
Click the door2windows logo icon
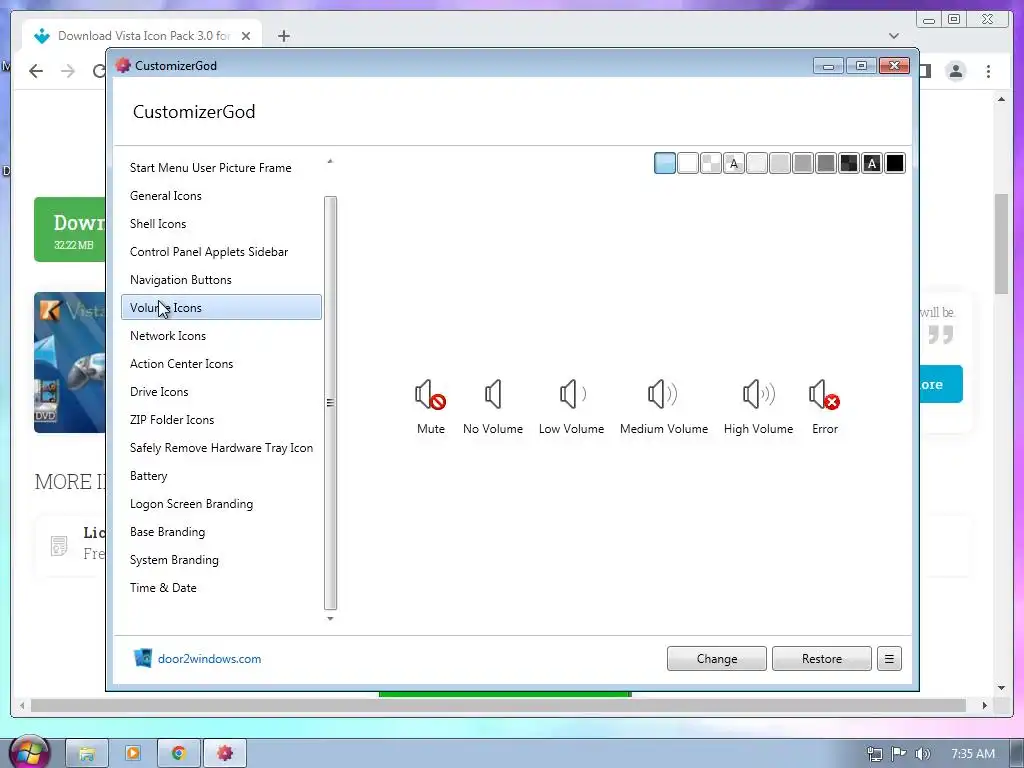pyautogui.click(x=142, y=658)
